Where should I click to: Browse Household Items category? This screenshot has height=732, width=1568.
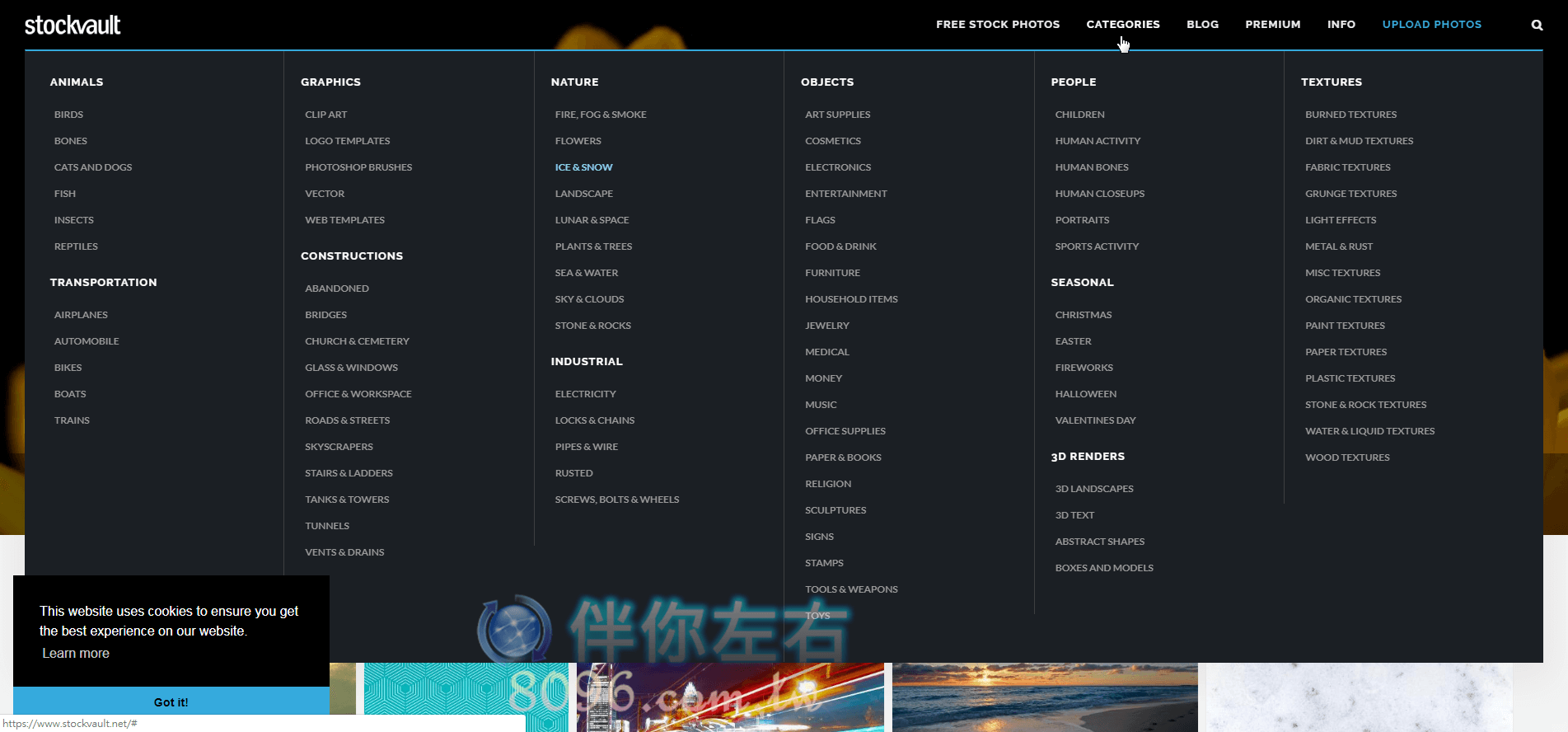(x=851, y=299)
